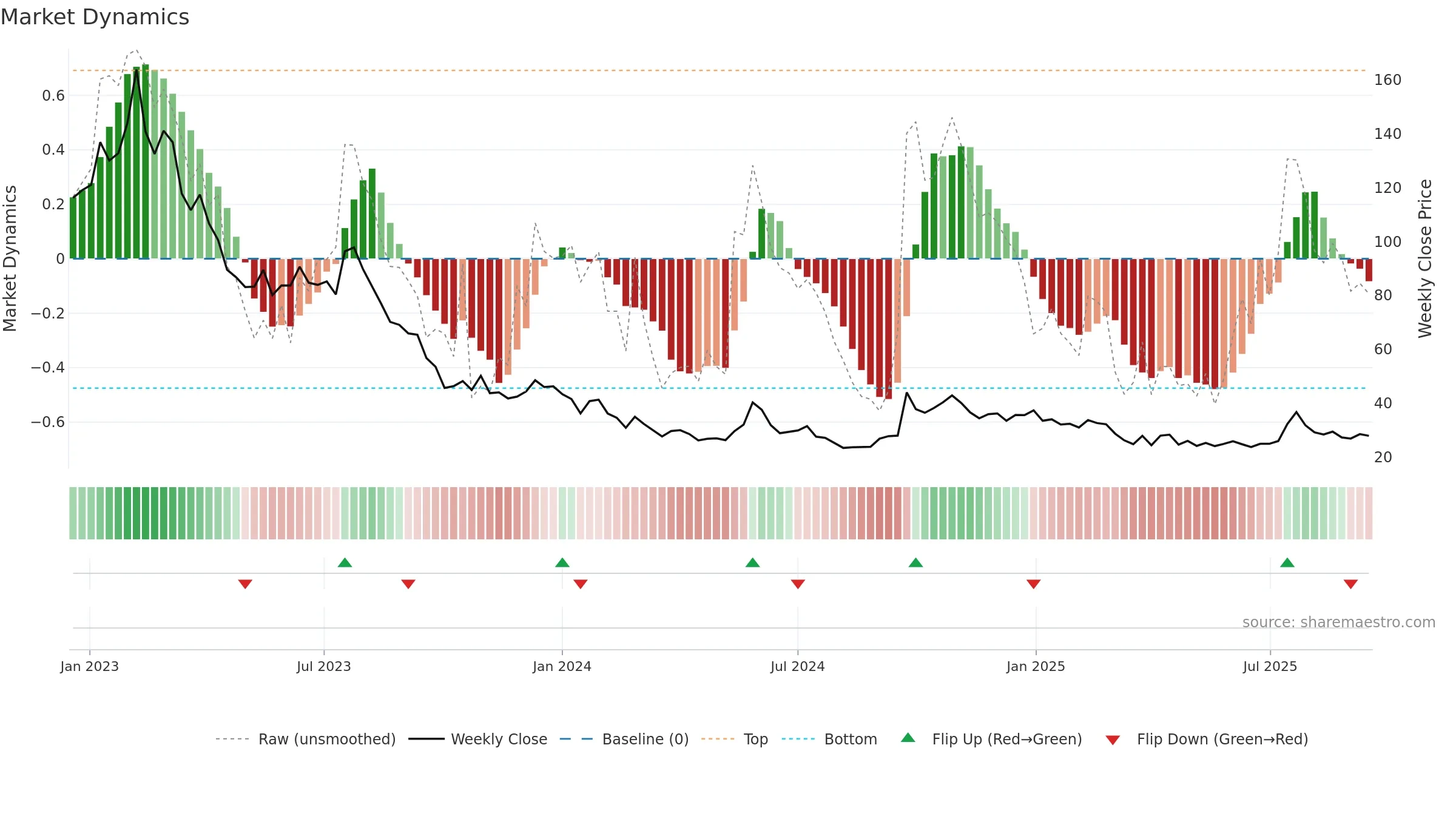
Task: Click Flip Up (Red→Green) legend label
Action: click(1007, 739)
